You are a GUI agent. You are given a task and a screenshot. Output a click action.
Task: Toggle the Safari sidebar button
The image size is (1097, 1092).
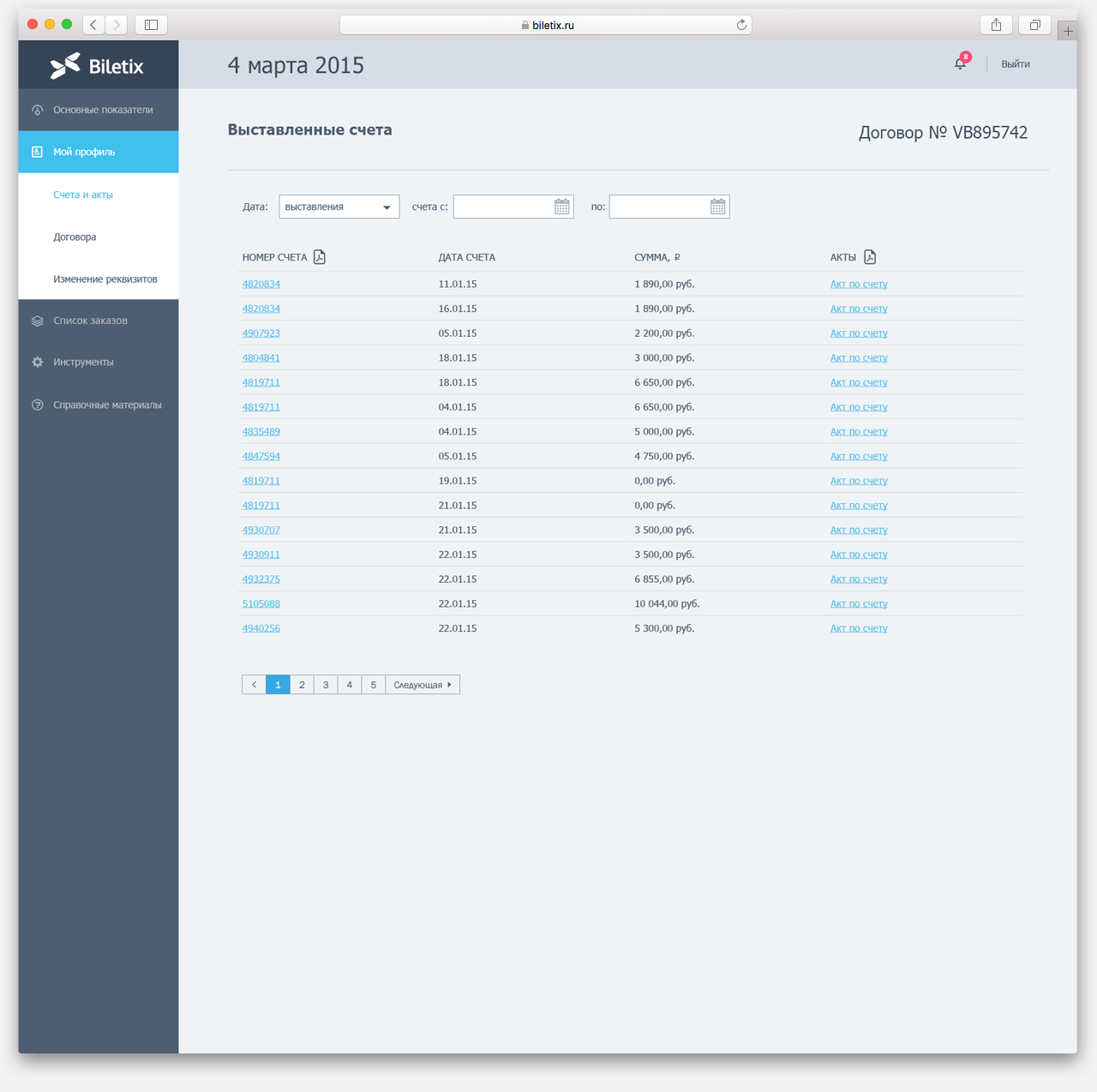pyautogui.click(x=151, y=25)
